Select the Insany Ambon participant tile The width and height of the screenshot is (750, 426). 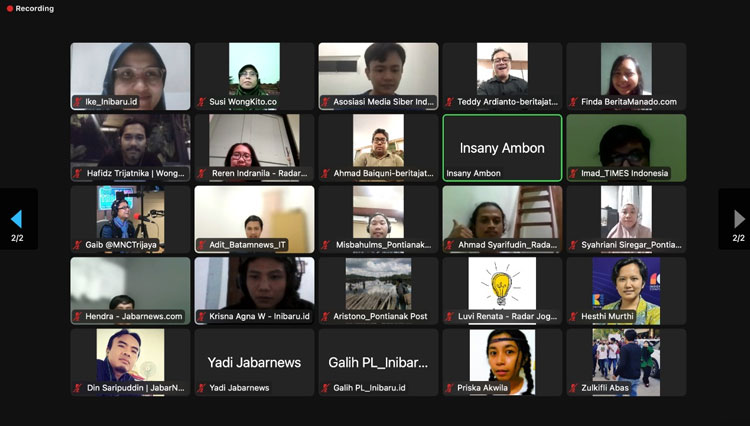point(502,148)
